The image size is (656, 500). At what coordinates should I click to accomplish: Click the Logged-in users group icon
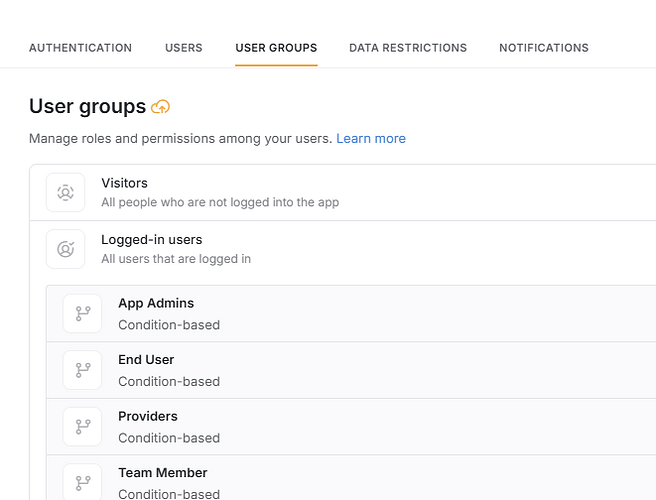[66, 249]
